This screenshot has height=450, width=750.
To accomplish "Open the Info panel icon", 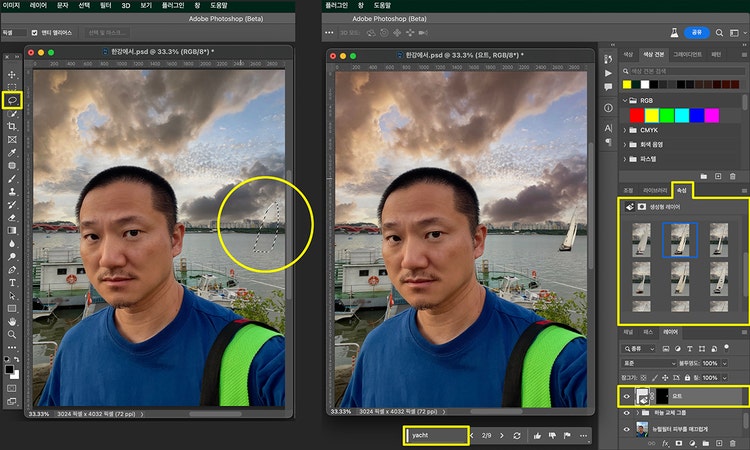I will 608,108.
